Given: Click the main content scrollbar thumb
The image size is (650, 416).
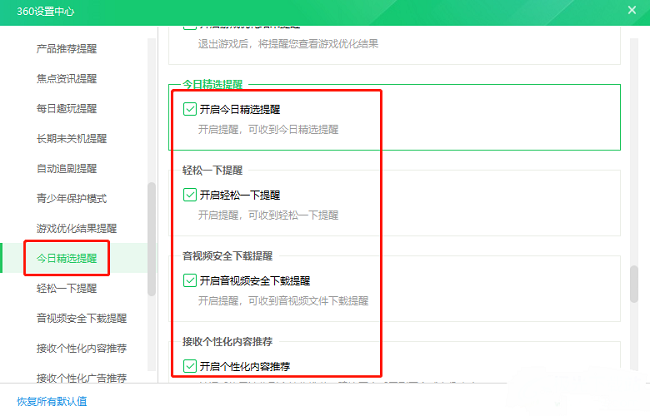Looking at the screenshot, I should tap(634, 284).
